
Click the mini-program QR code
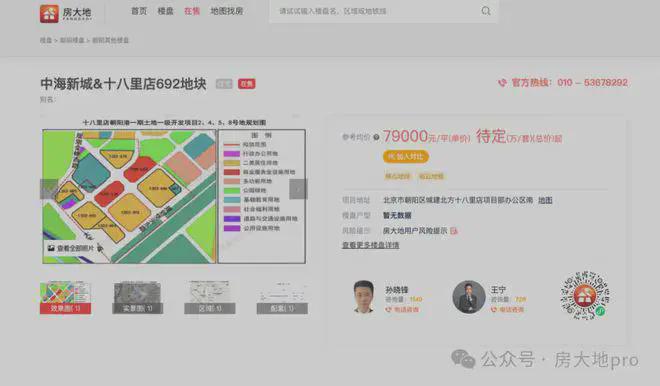click(585, 295)
